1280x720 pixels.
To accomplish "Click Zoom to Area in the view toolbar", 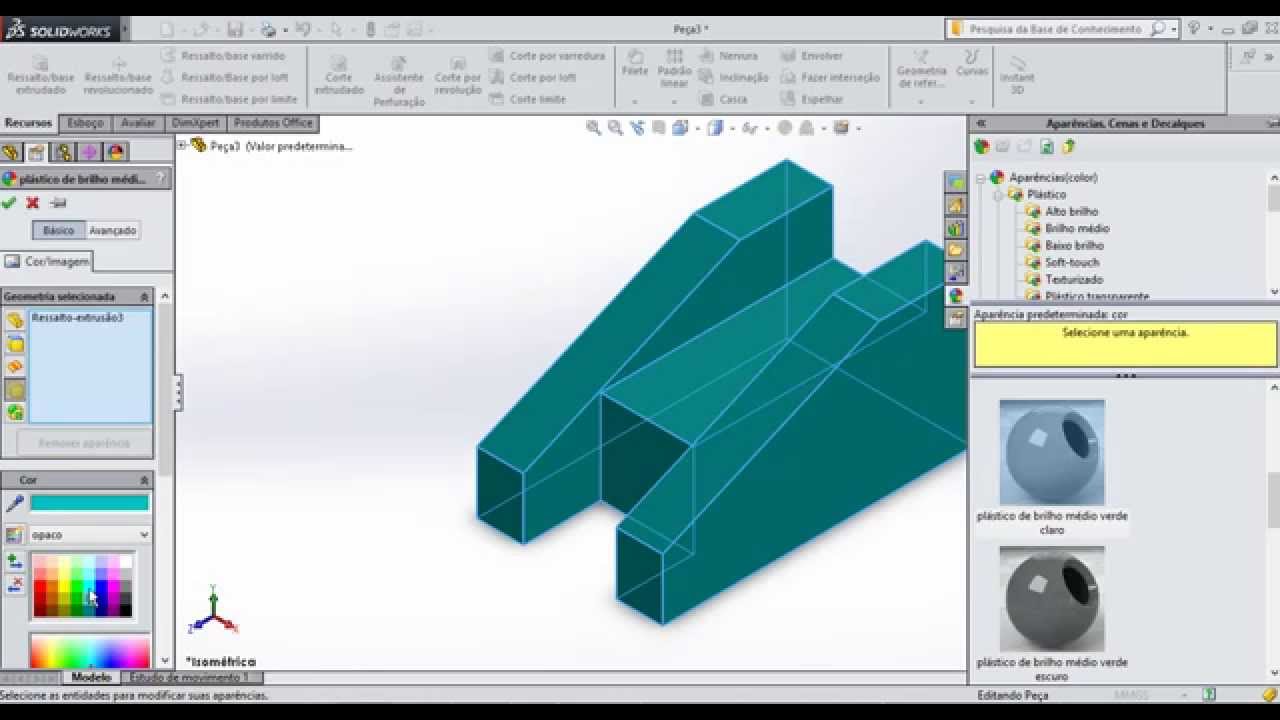I will [x=615, y=128].
